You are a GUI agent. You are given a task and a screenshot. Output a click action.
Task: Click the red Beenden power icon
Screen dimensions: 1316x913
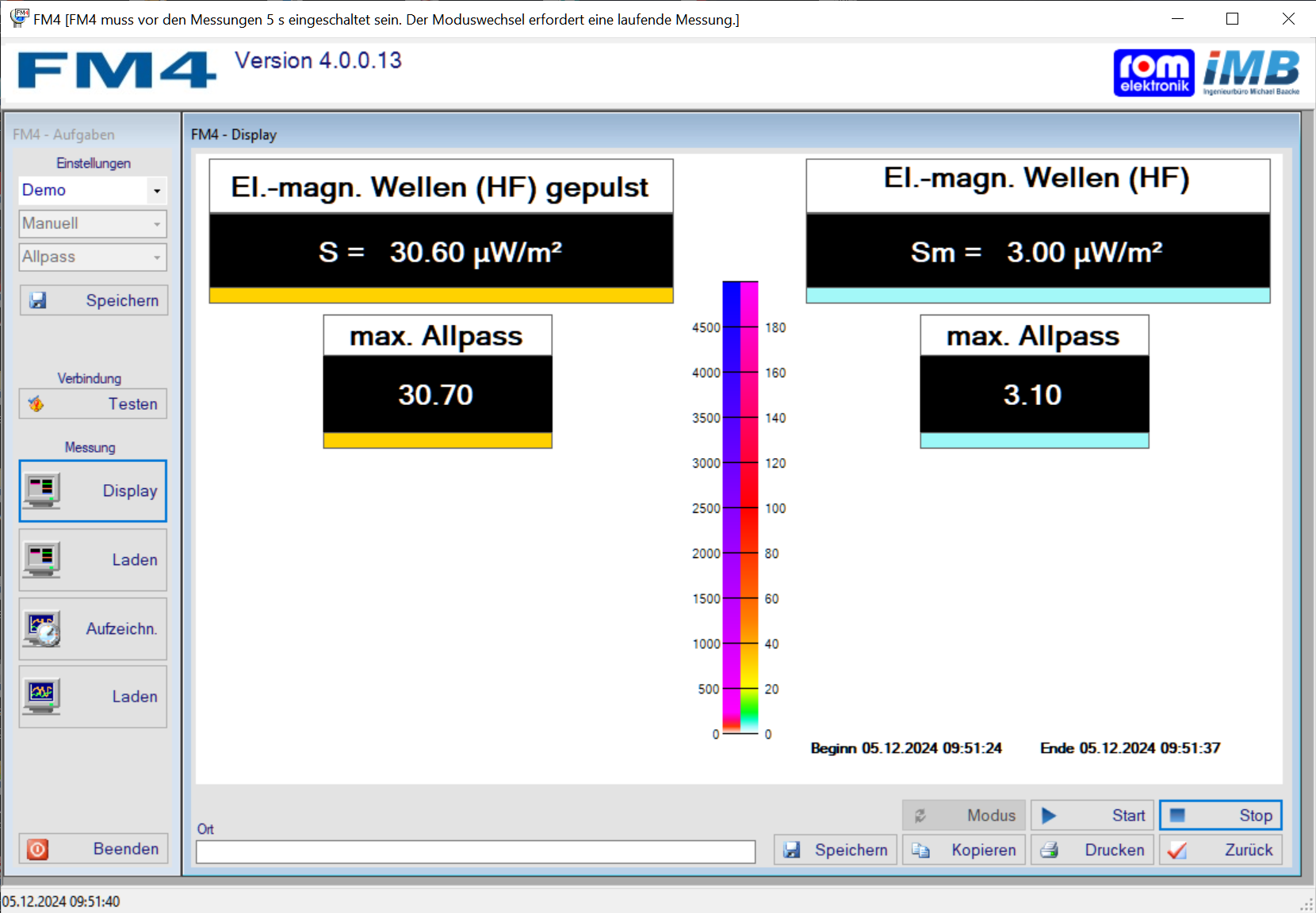click(37, 850)
